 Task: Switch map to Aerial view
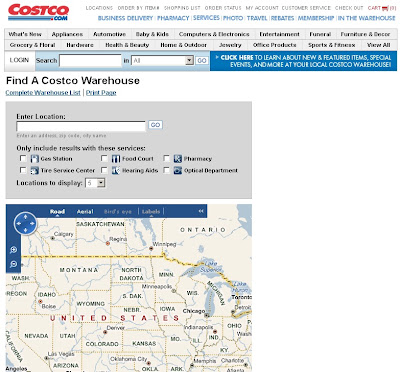(x=85, y=212)
